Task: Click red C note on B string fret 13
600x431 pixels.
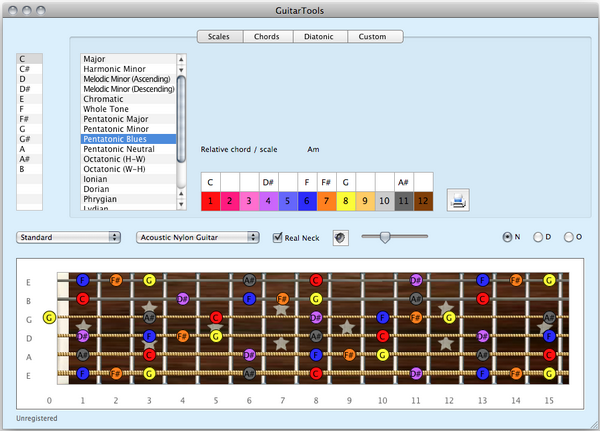Action: coord(483,299)
